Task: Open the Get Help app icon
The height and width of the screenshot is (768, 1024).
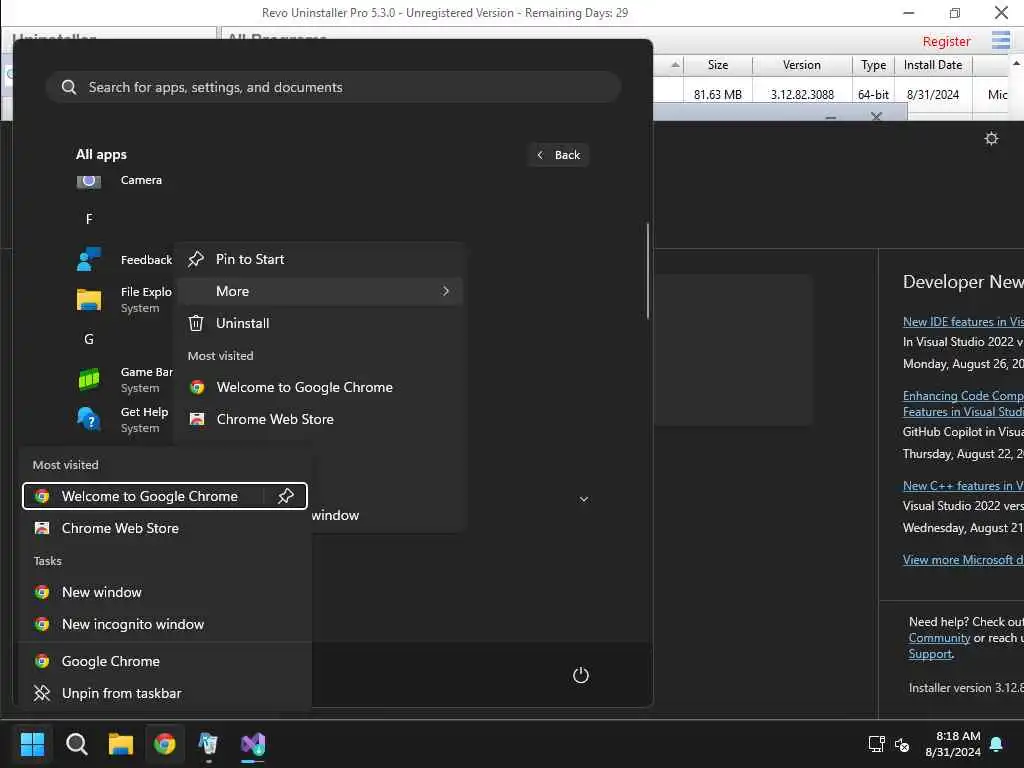Action: point(89,419)
